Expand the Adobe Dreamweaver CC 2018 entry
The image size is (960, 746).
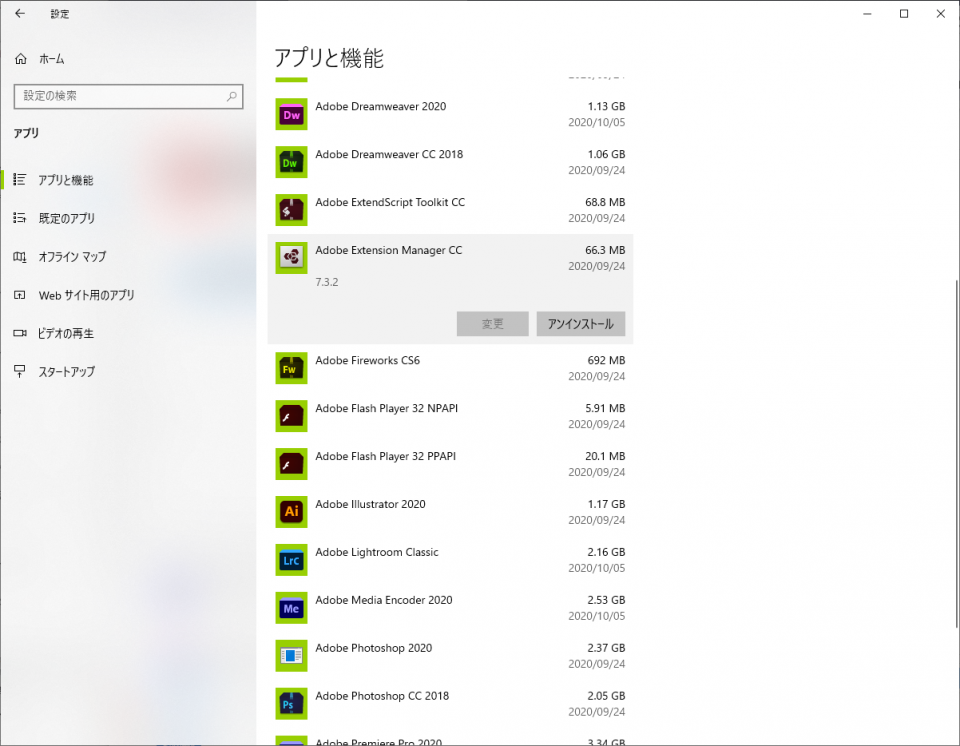(450, 162)
